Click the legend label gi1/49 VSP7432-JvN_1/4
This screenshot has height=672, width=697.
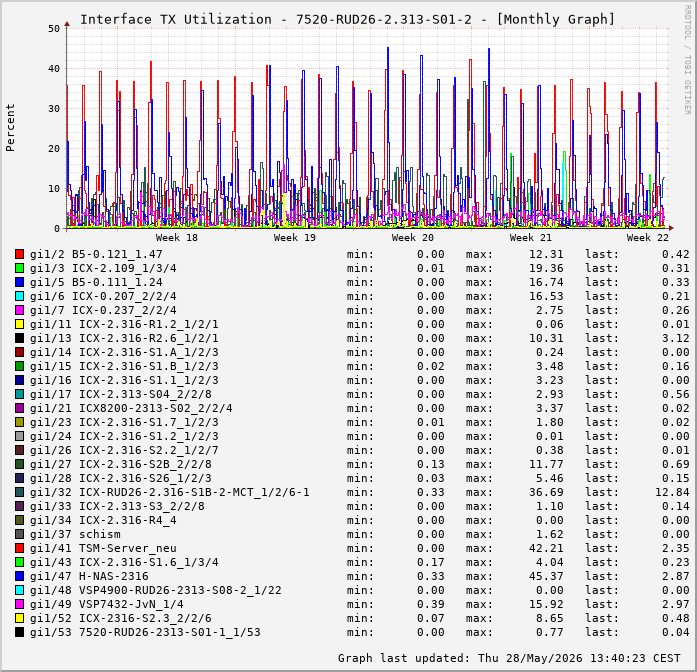[x=107, y=604]
